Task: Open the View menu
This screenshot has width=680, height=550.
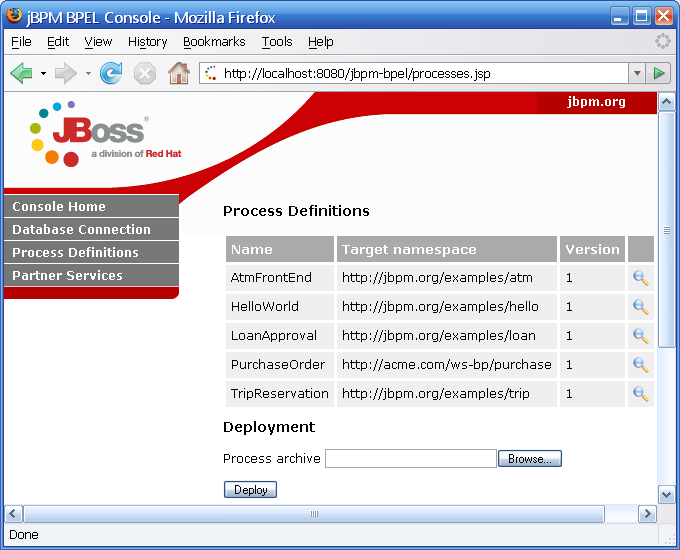Action: point(98,42)
